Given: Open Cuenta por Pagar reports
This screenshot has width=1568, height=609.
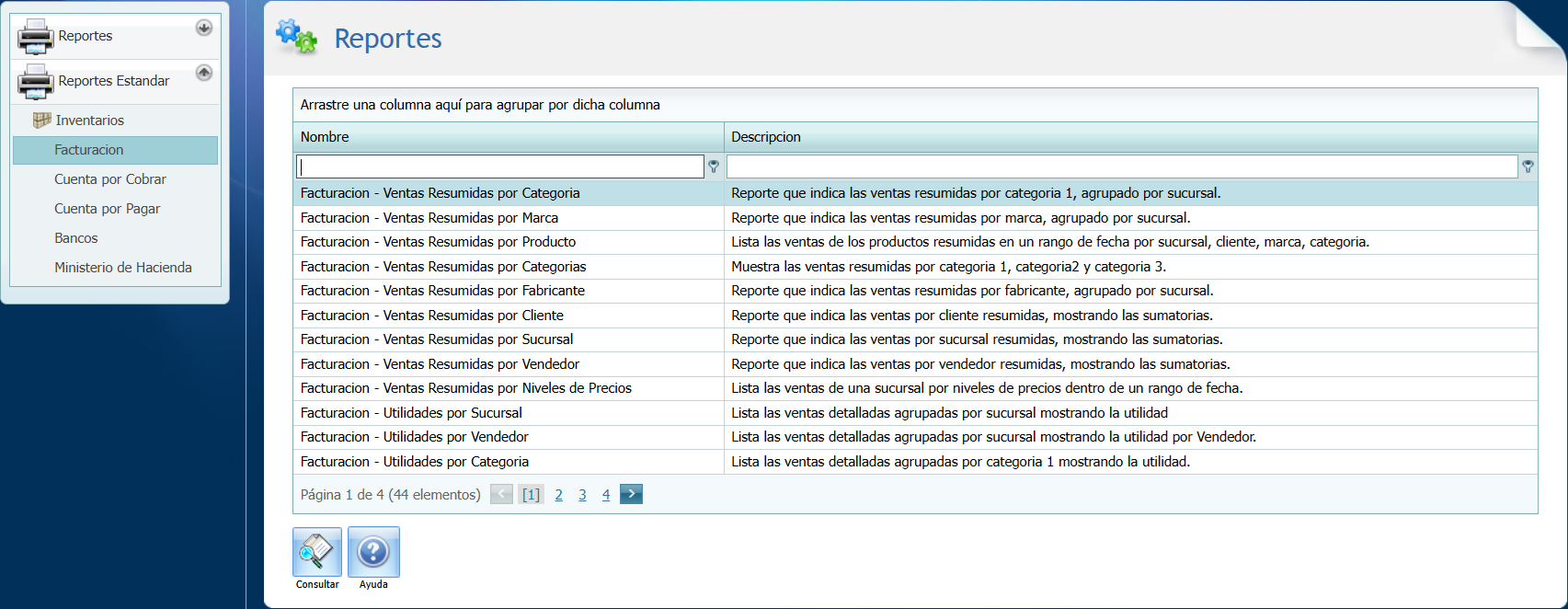Looking at the screenshot, I should click(x=107, y=209).
